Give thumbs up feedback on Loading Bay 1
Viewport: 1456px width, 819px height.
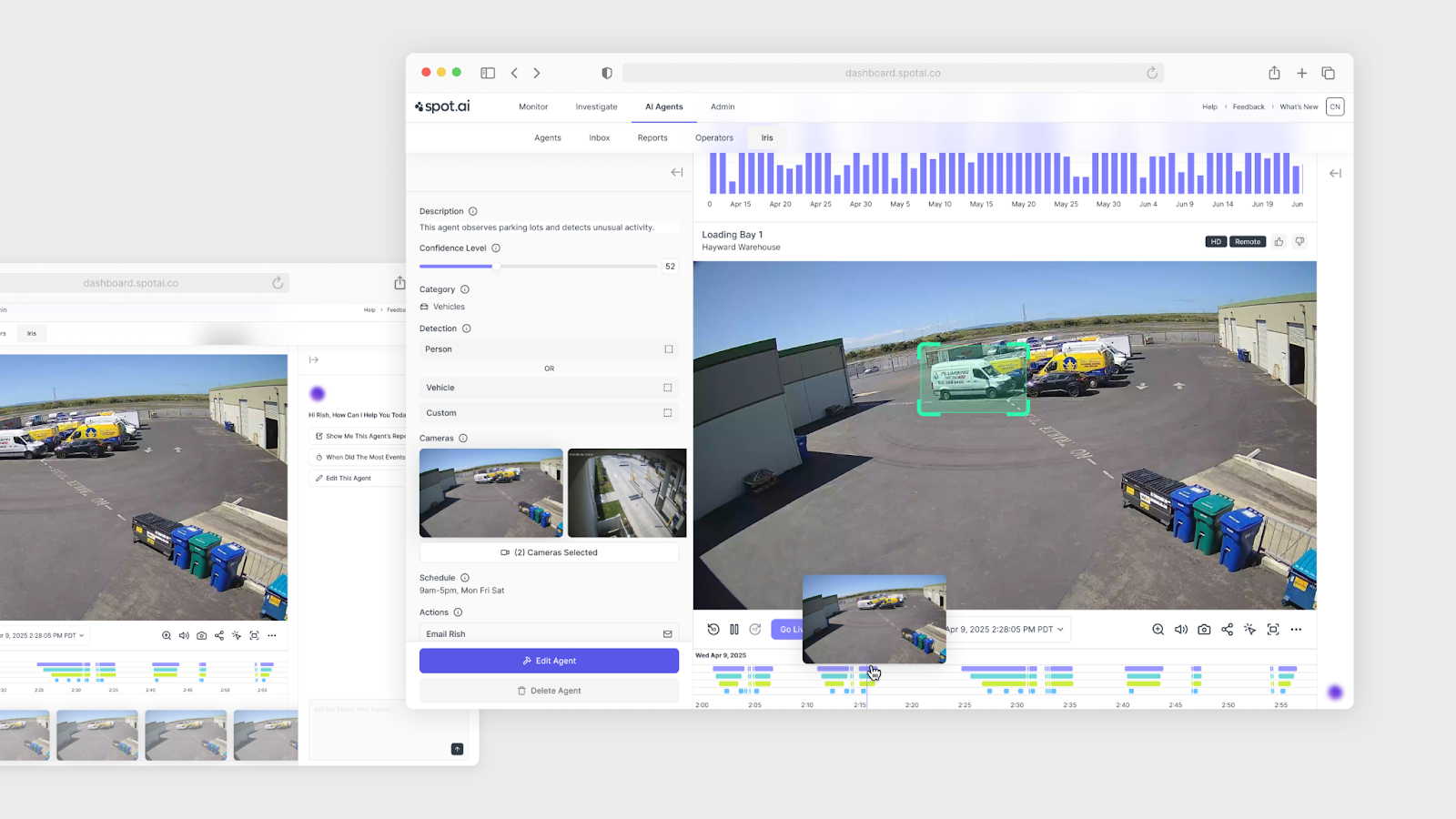click(x=1279, y=242)
